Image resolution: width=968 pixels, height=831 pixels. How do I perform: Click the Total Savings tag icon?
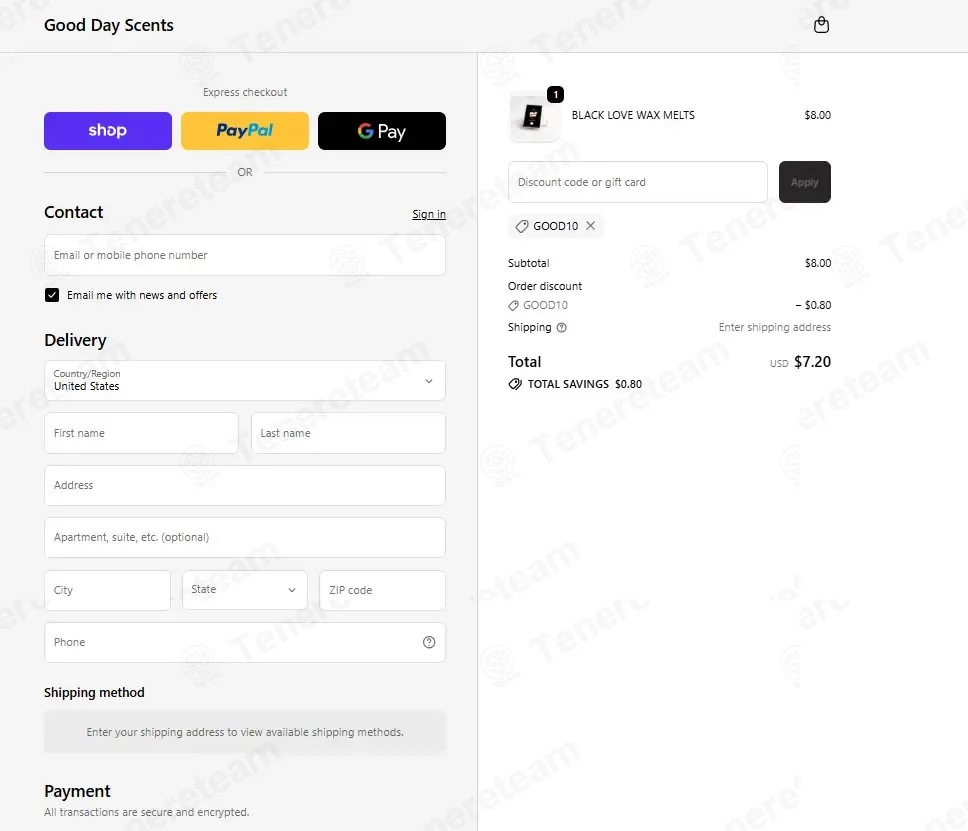click(515, 384)
